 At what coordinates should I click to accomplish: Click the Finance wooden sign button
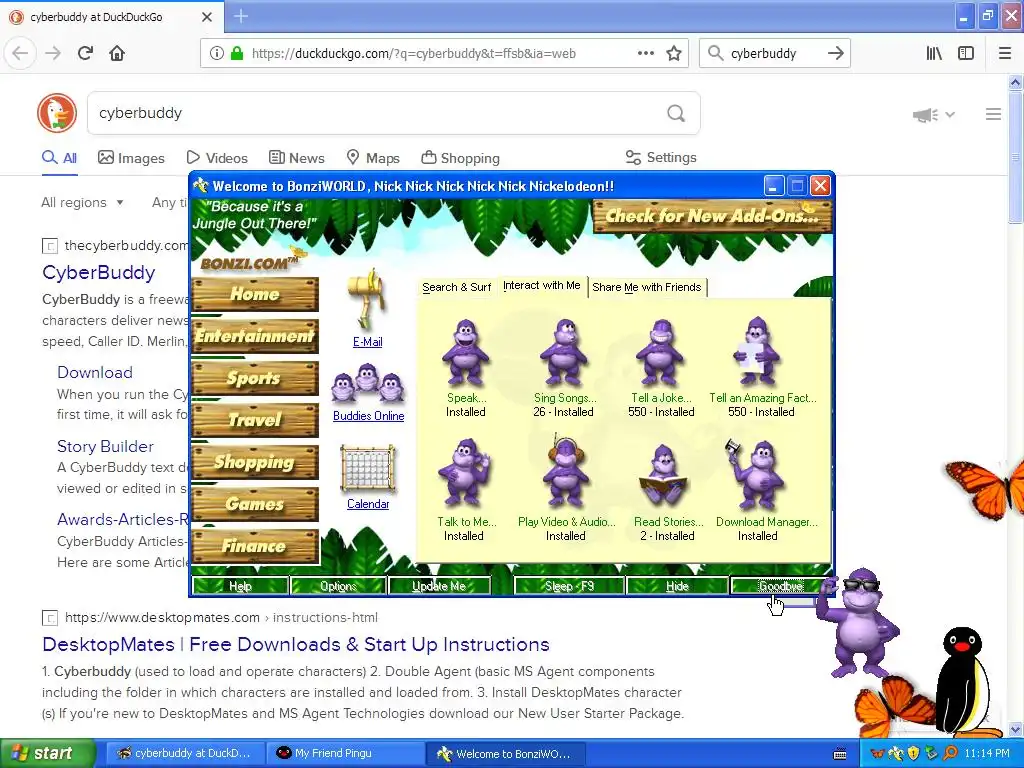pyautogui.click(x=255, y=547)
